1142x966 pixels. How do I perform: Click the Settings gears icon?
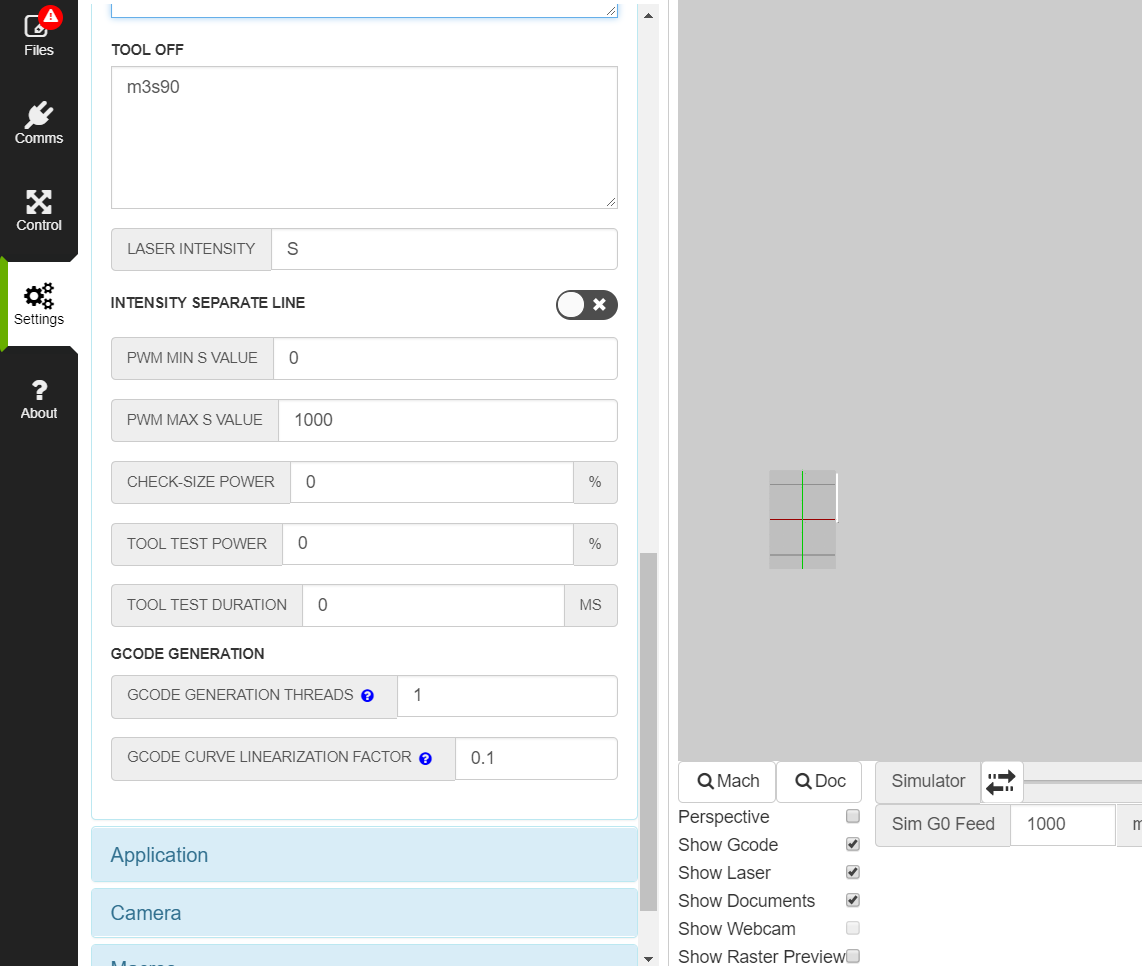pyautogui.click(x=39, y=297)
